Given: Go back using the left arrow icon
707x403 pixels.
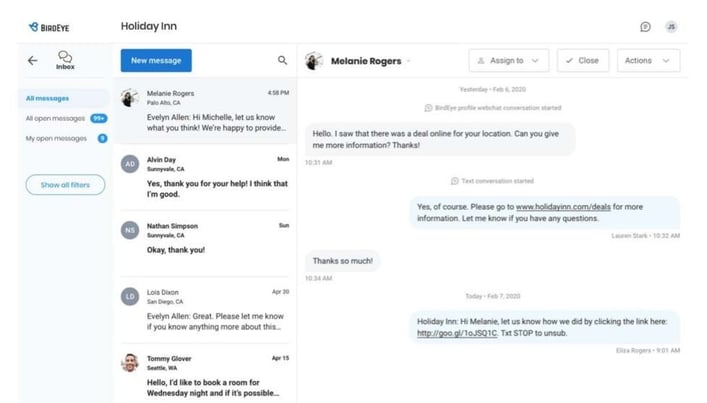Looking at the screenshot, I should (32, 60).
